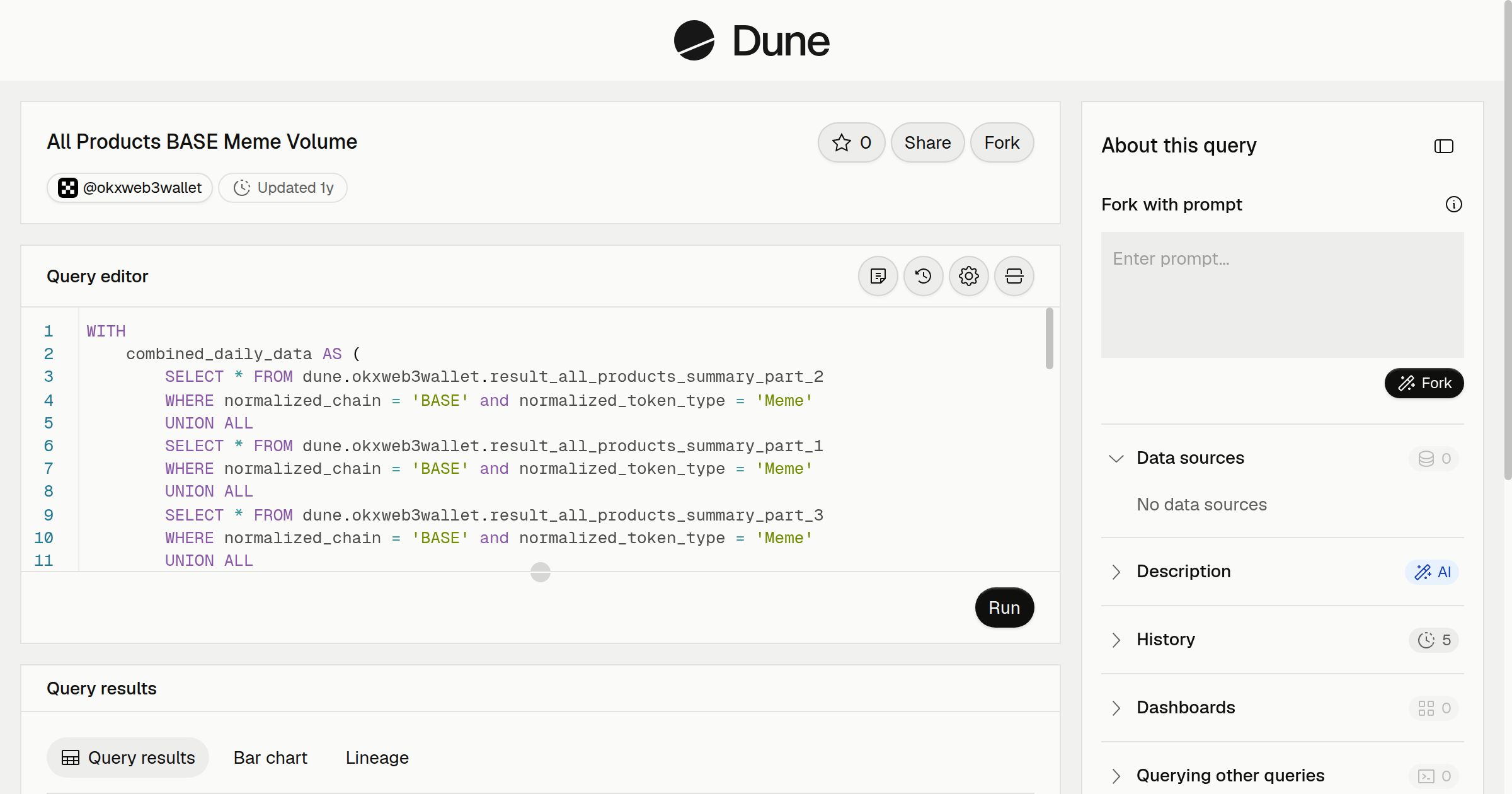1512x794 pixels.
Task: Click result_all_products_summary_part_3 table name
Action: coord(656,515)
